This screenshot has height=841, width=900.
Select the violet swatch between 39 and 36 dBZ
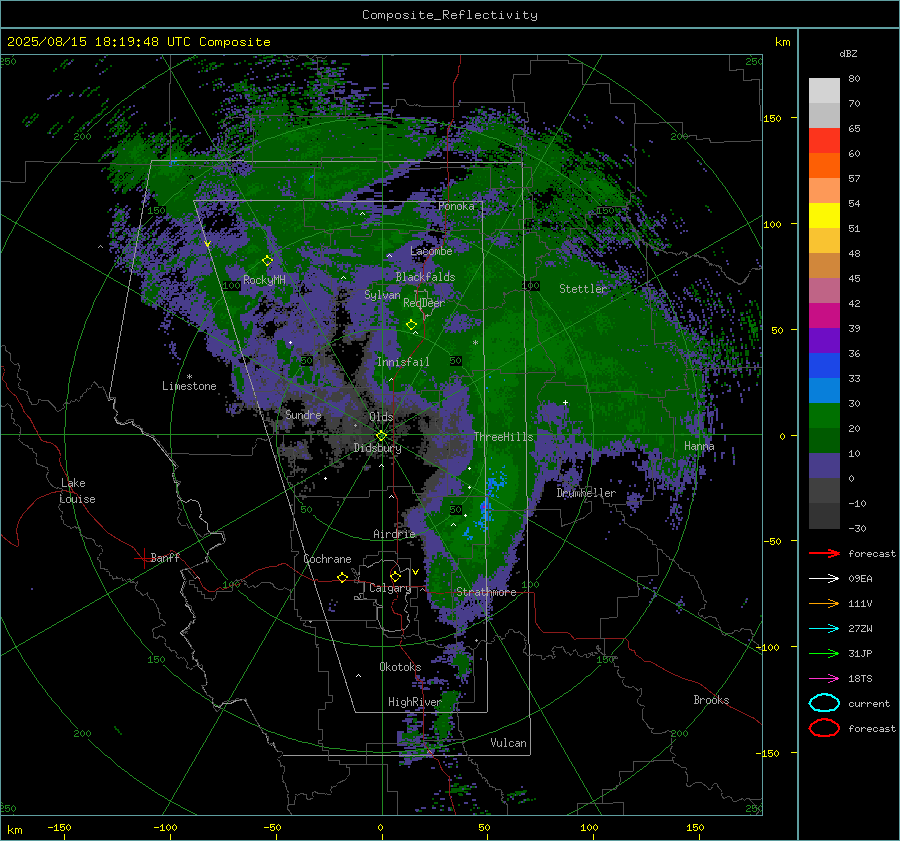click(824, 340)
